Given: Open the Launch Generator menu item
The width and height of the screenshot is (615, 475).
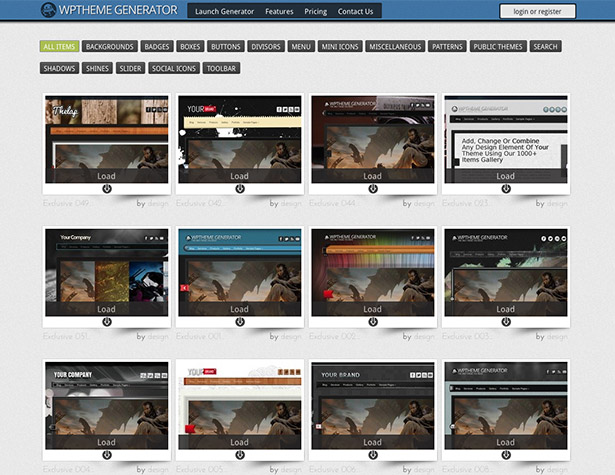Looking at the screenshot, I should point(224,11).
